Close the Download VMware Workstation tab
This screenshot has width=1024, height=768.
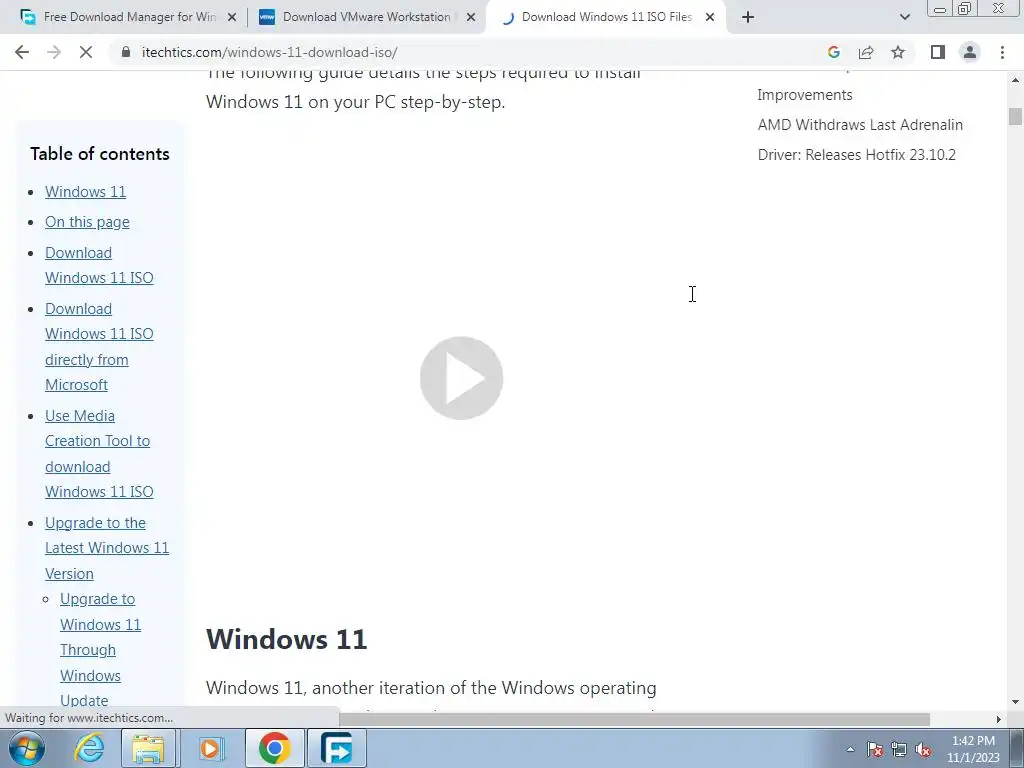click(471, 17)
